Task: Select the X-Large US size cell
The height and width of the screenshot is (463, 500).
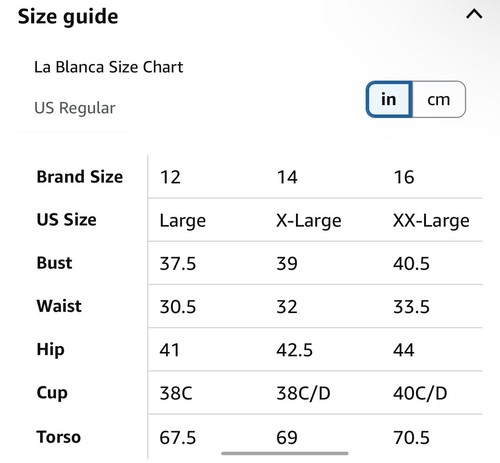Action: (309, 221)
